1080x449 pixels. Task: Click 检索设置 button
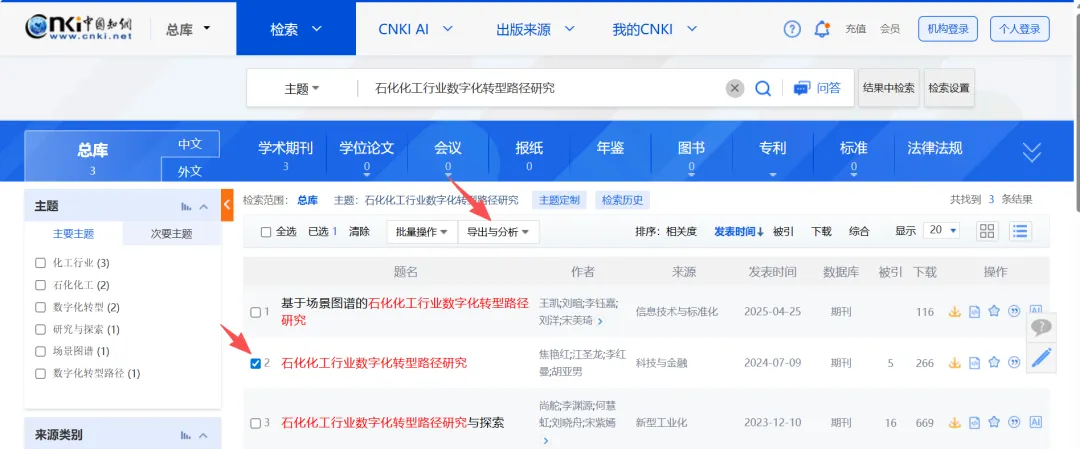pyautogui.click(x=948, y=87)
